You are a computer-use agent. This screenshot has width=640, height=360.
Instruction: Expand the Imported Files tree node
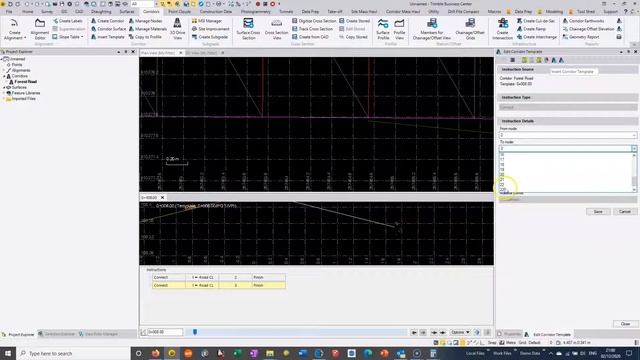click(4, 99)
